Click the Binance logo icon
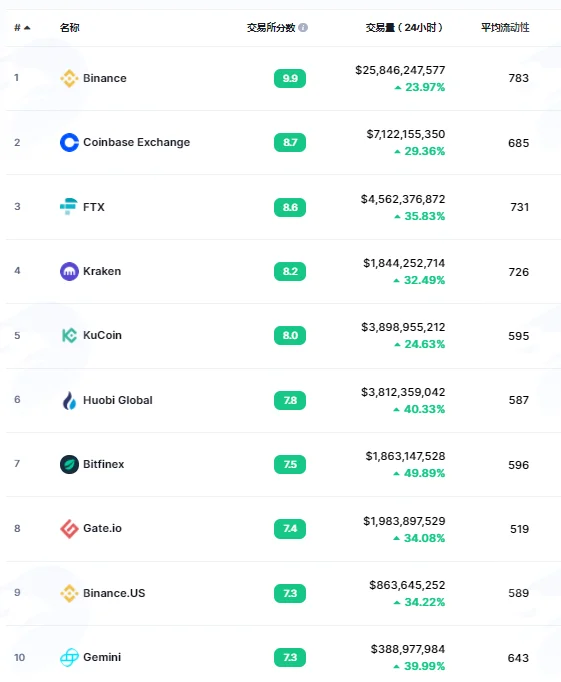Screen dimensions: 561x682 coord(69,78)
